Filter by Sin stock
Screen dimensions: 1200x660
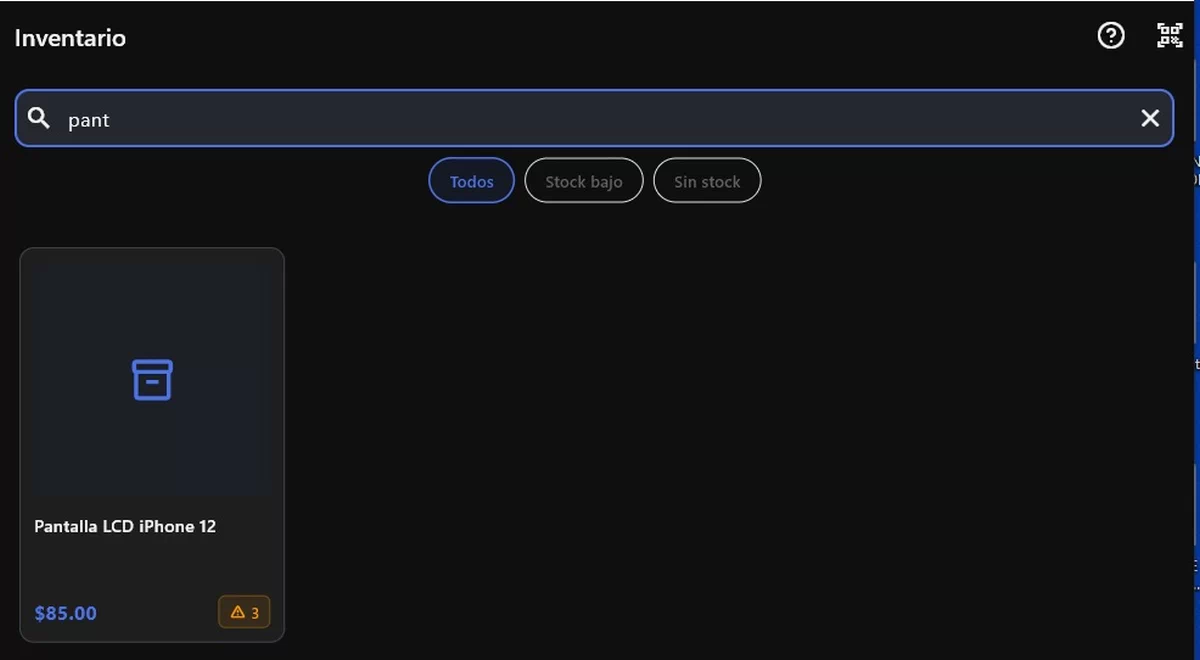click(x=707, y=181)
